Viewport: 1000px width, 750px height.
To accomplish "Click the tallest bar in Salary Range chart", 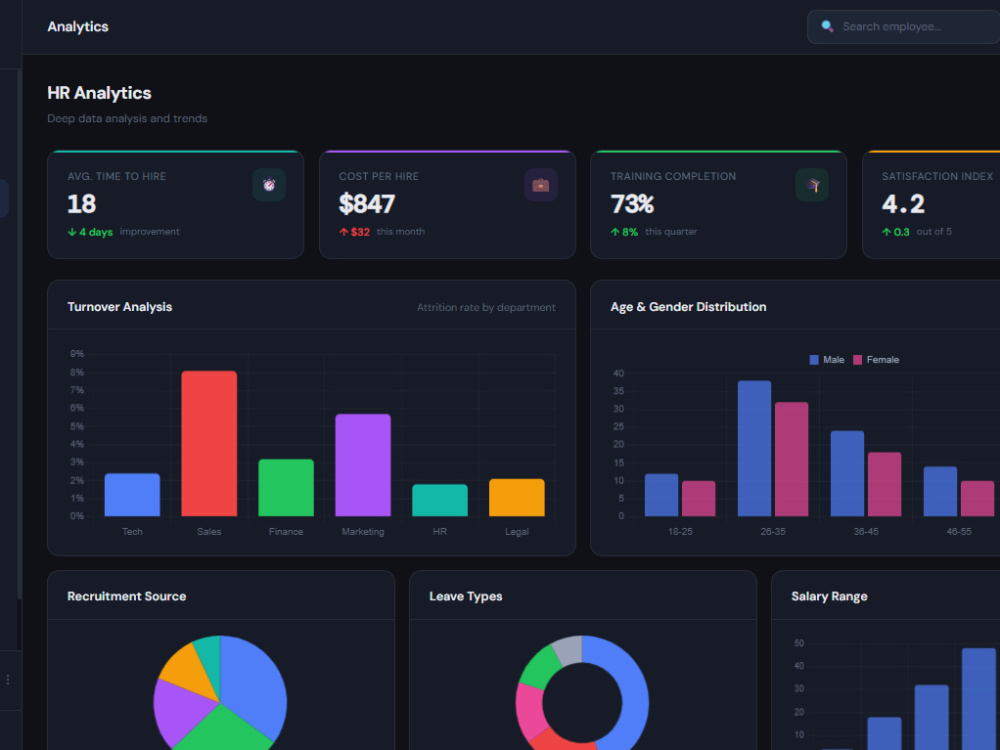I will [978, 699].
